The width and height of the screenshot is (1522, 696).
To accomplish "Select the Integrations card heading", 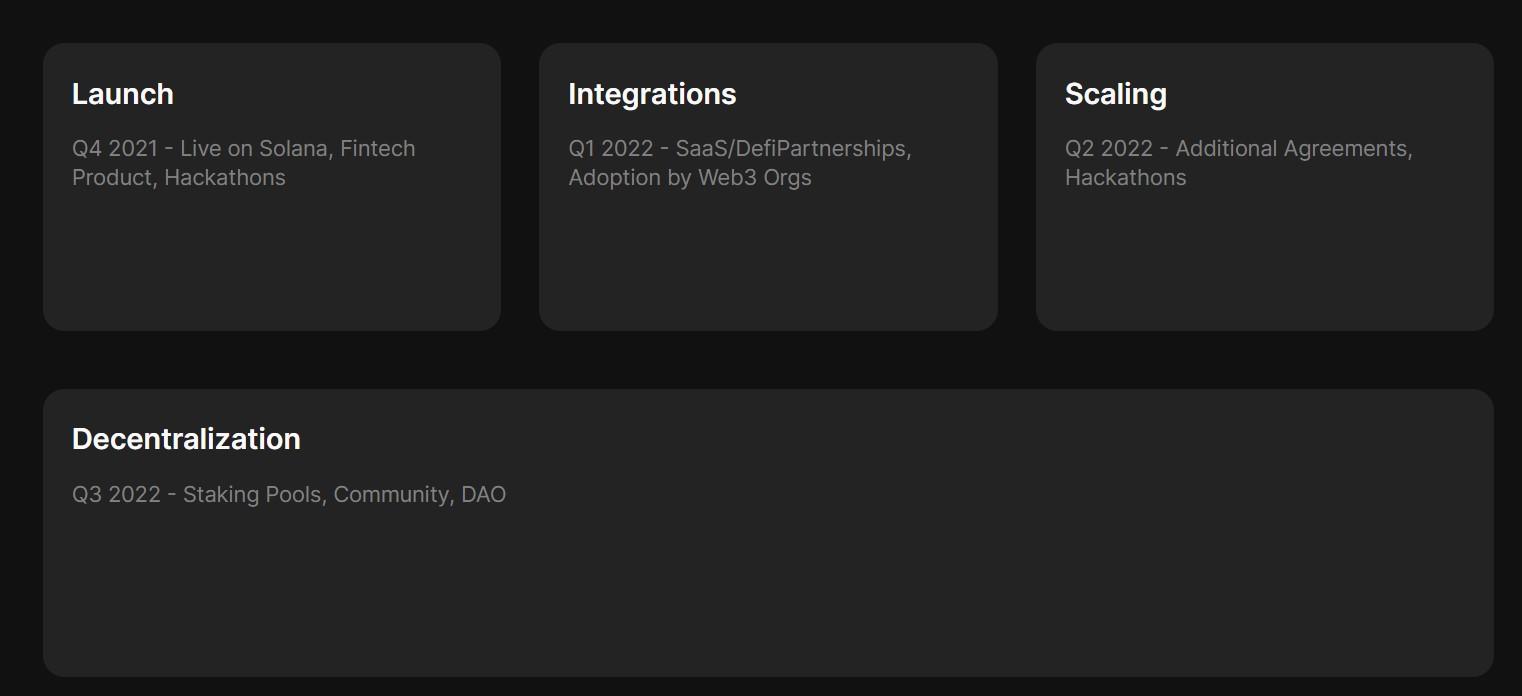I will point(652,94).
